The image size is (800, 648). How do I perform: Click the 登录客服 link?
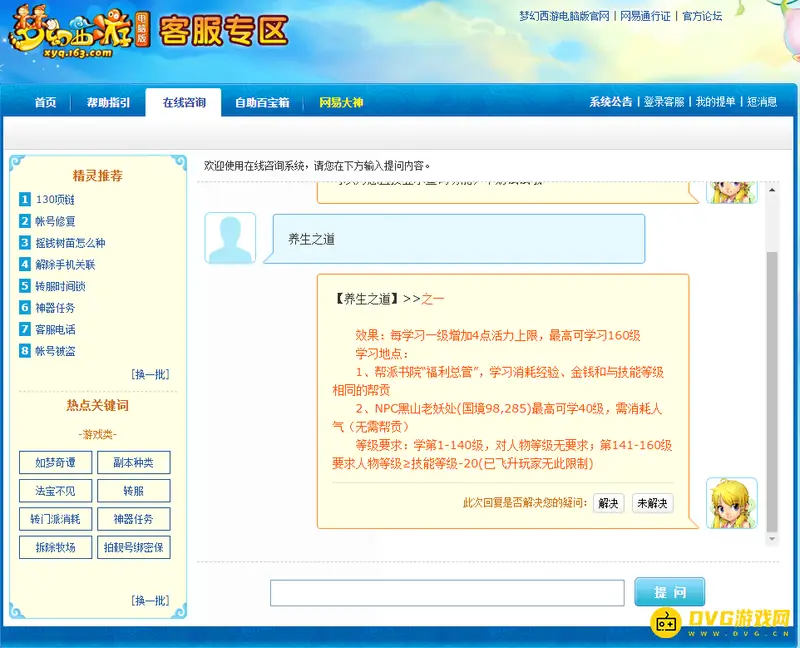(664, 102)
